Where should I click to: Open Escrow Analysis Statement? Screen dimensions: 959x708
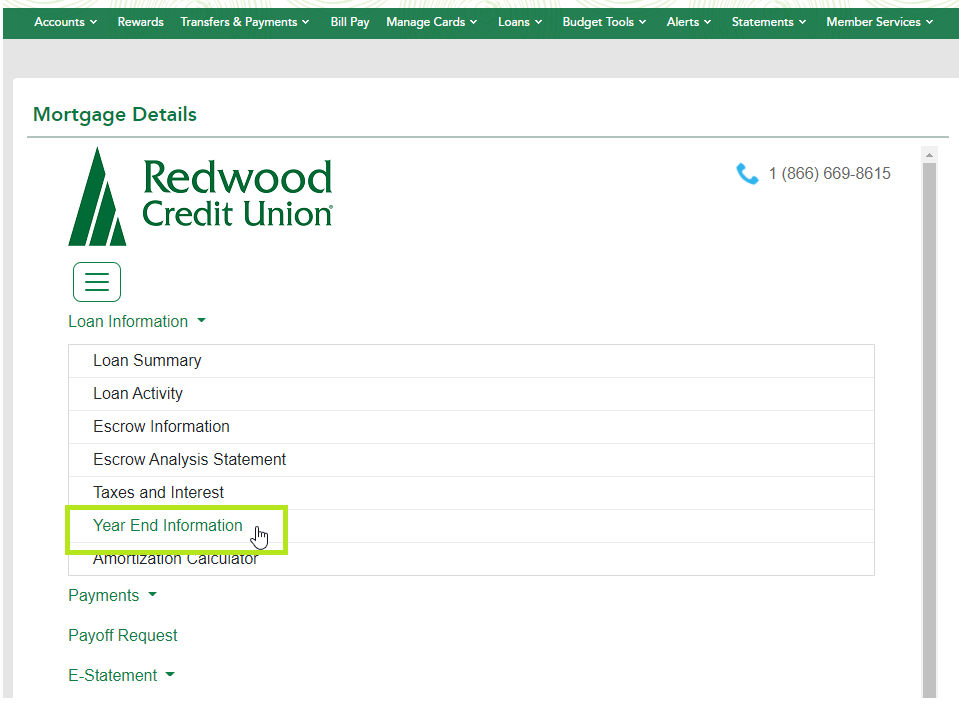[x=471, y=460]
